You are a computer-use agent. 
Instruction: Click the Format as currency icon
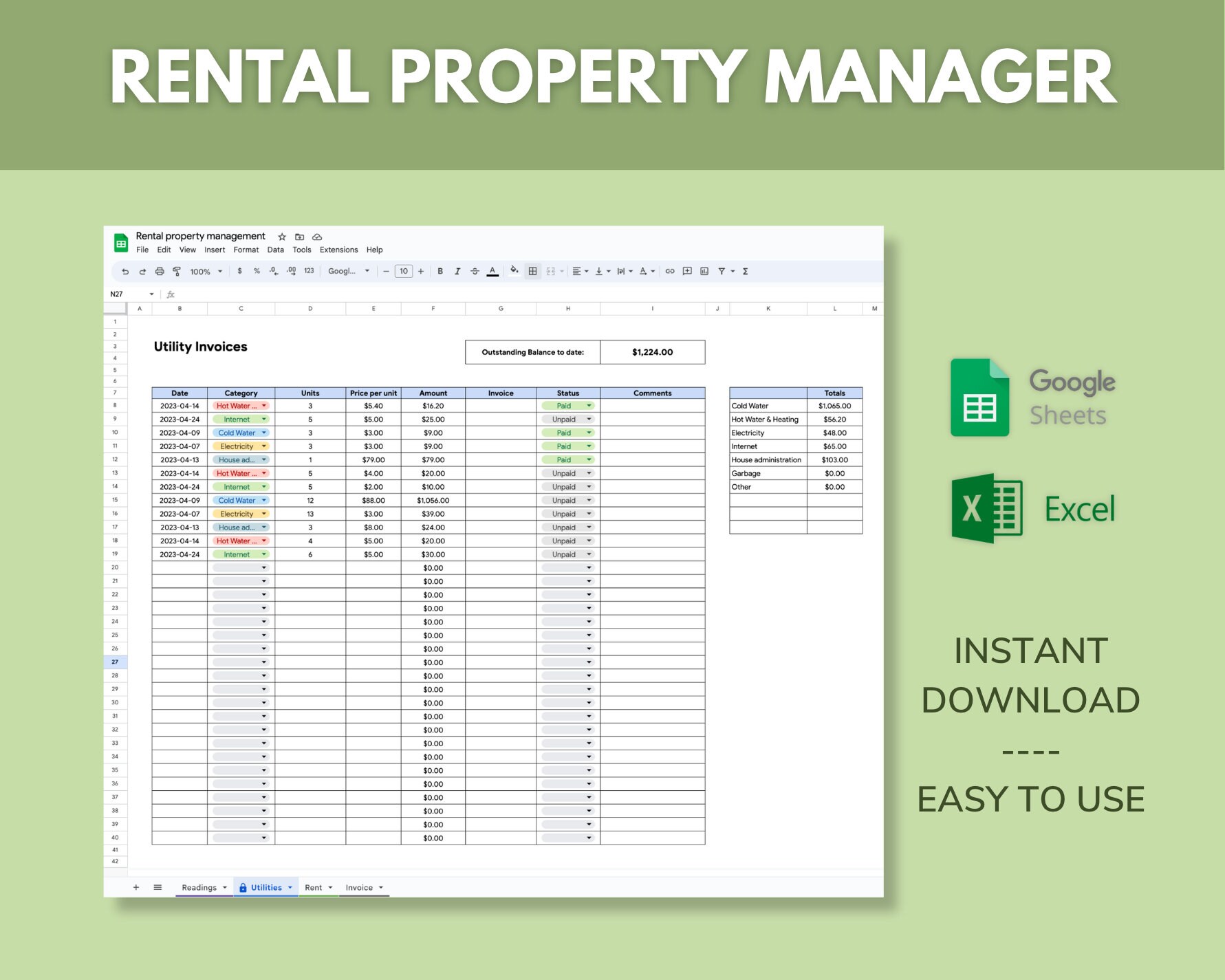click(239, 272)
